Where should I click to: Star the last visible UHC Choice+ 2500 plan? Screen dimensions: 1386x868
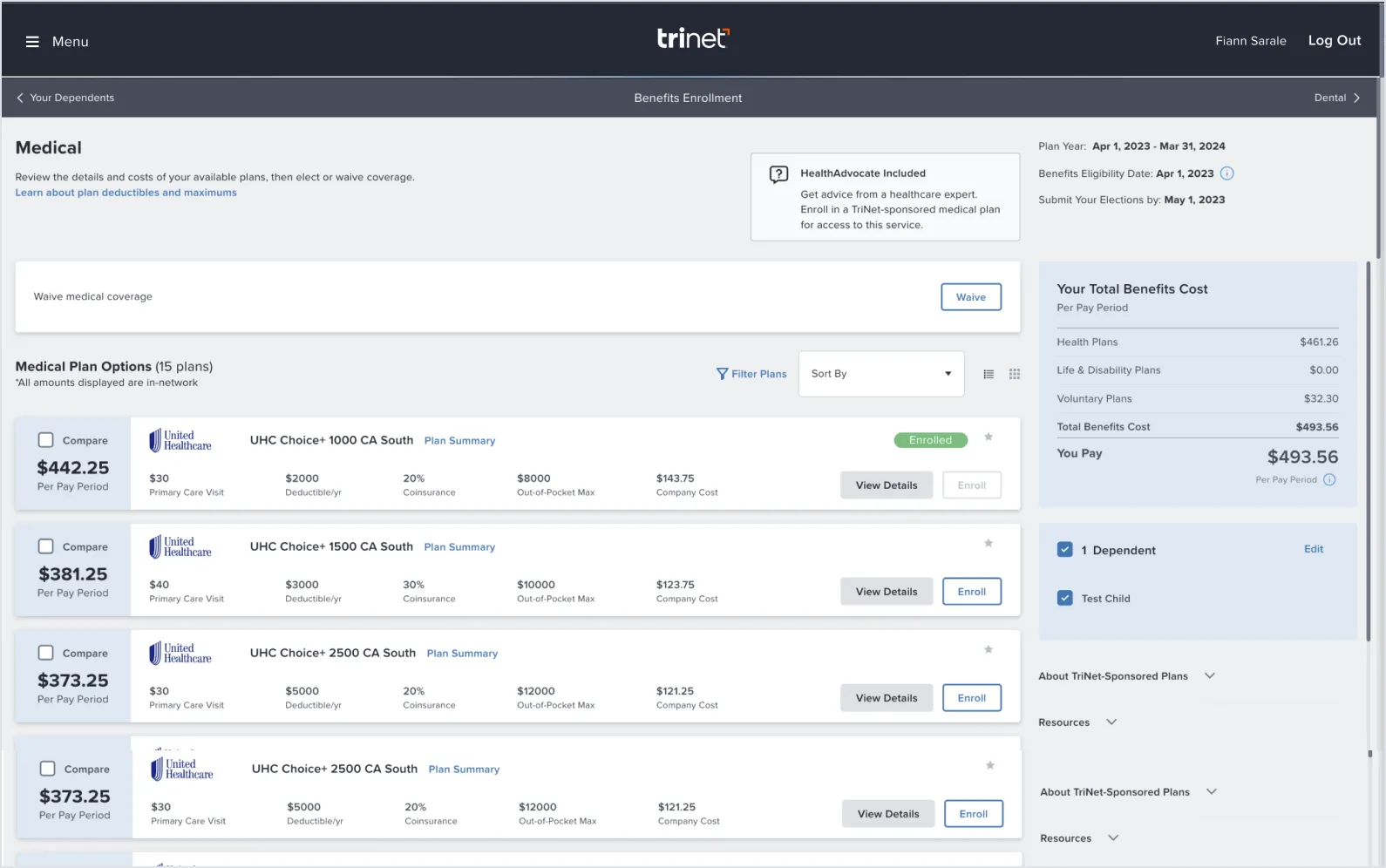point(990,765)
